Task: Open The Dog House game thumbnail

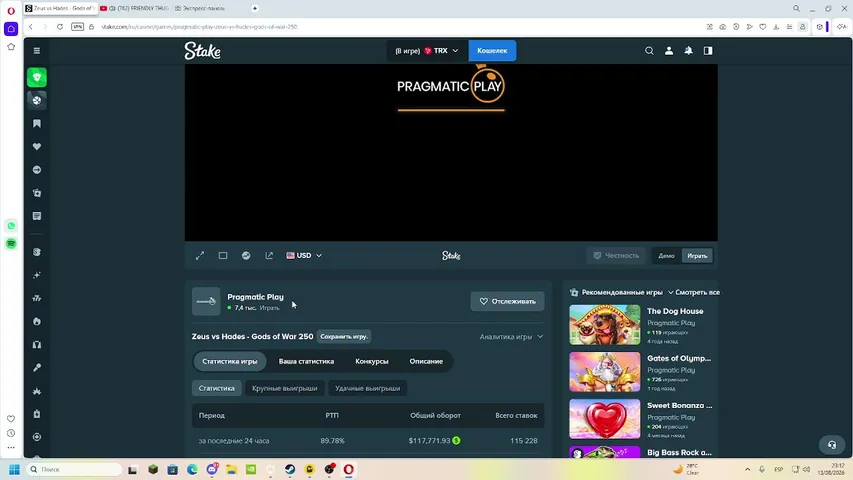Action: (605, 325)
